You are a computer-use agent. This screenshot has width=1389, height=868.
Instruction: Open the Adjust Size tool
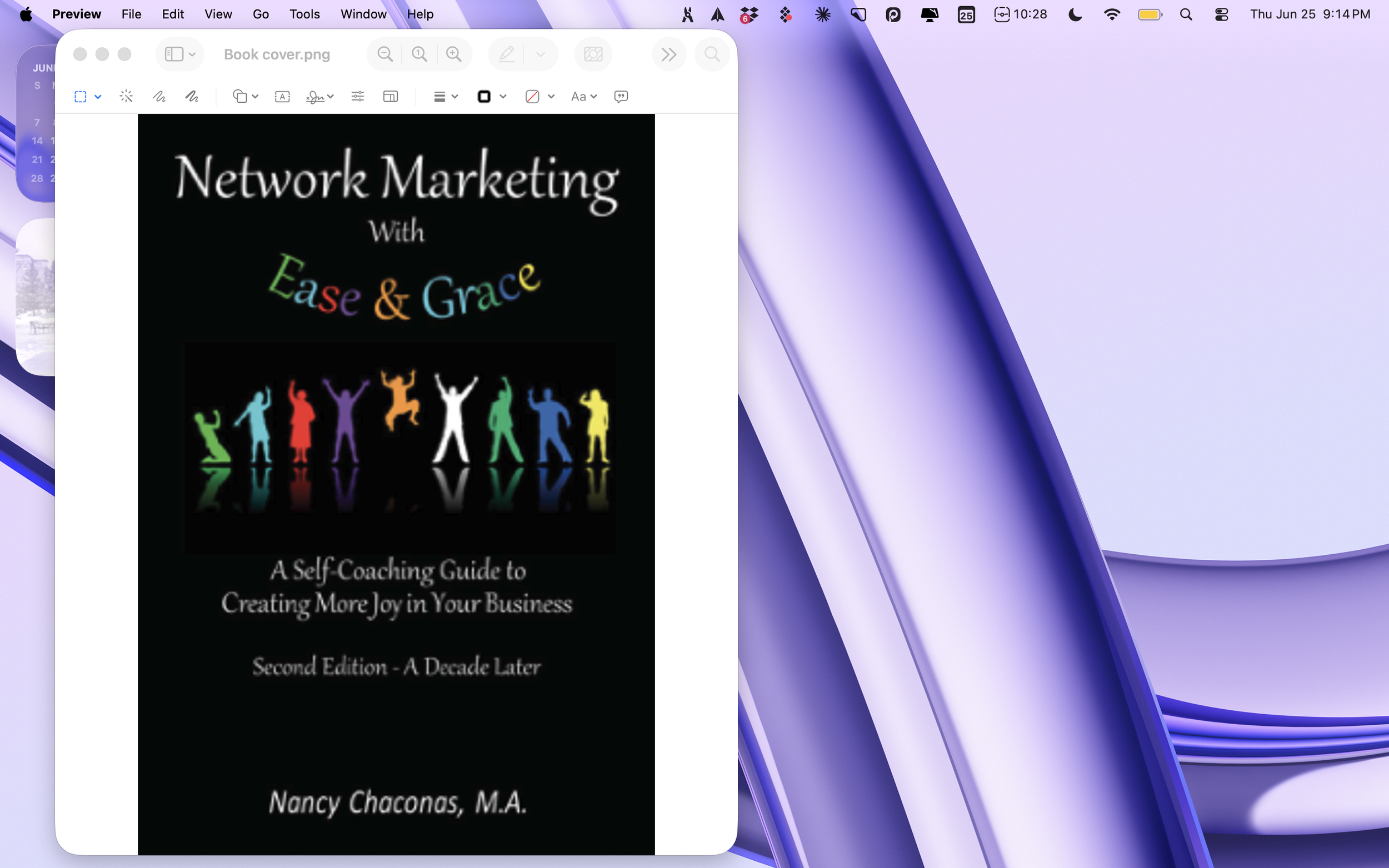click(x=391, y=97)
